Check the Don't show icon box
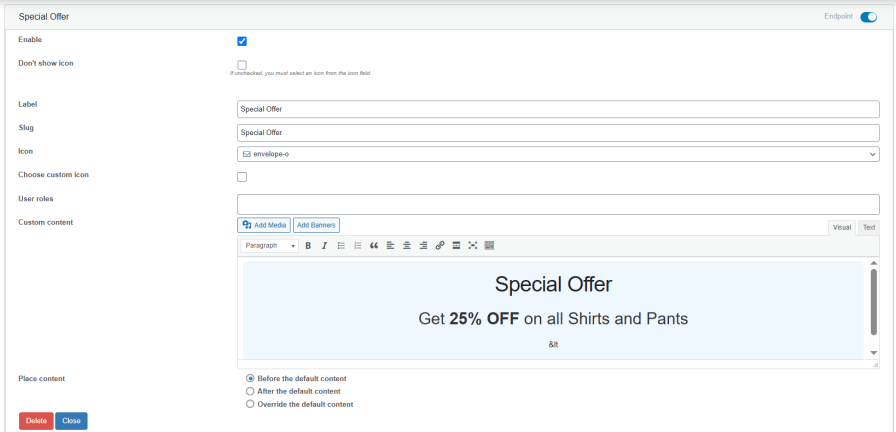 pyautogui.click(x=242, y=65)
